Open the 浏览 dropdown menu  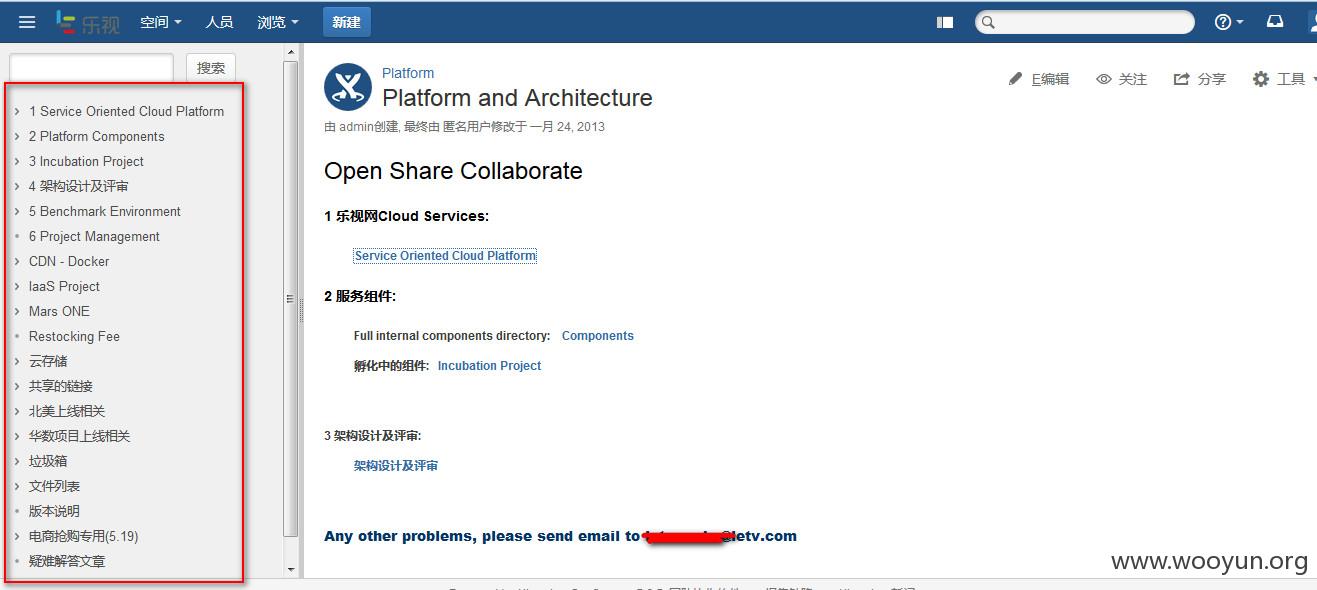278,22
